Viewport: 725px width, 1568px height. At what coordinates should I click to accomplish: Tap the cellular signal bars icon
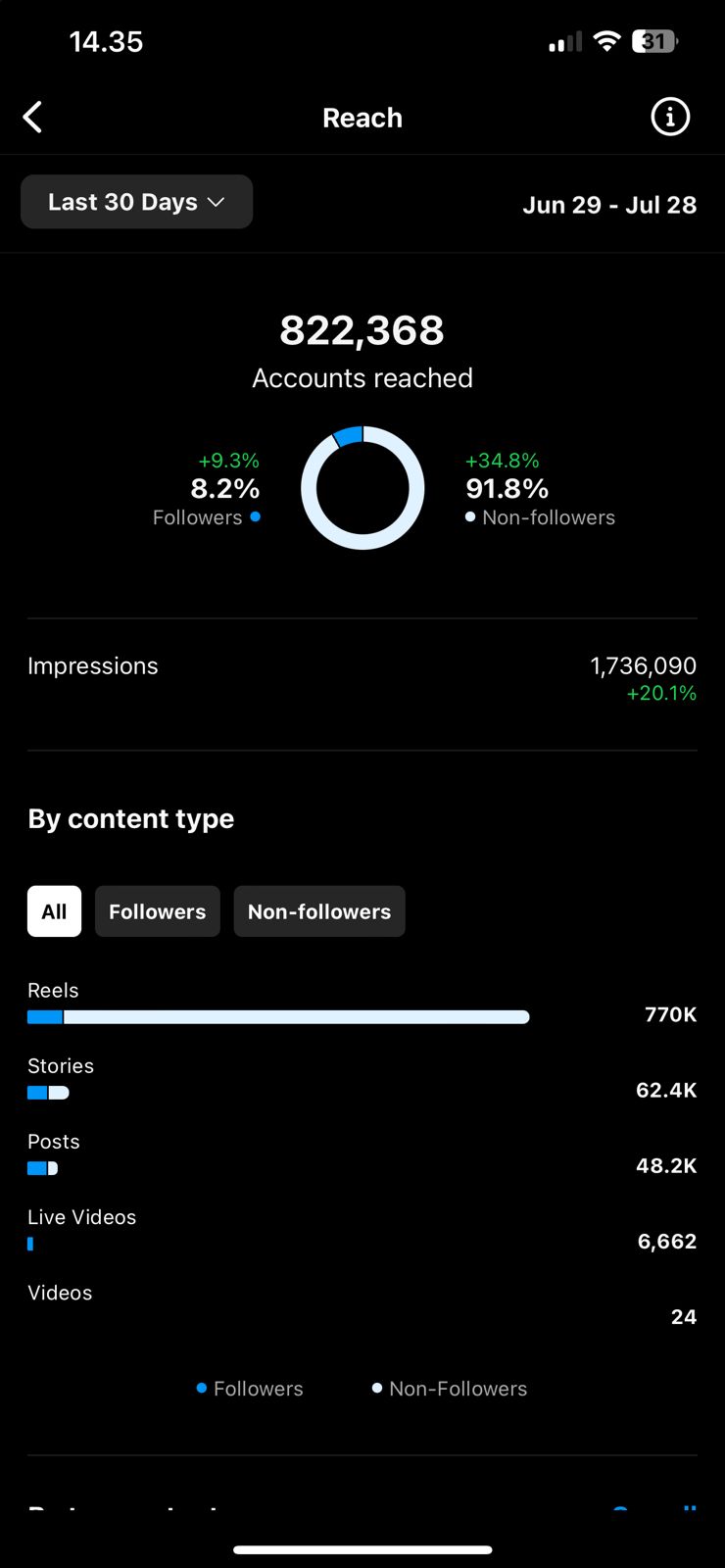tap(564, 42)
